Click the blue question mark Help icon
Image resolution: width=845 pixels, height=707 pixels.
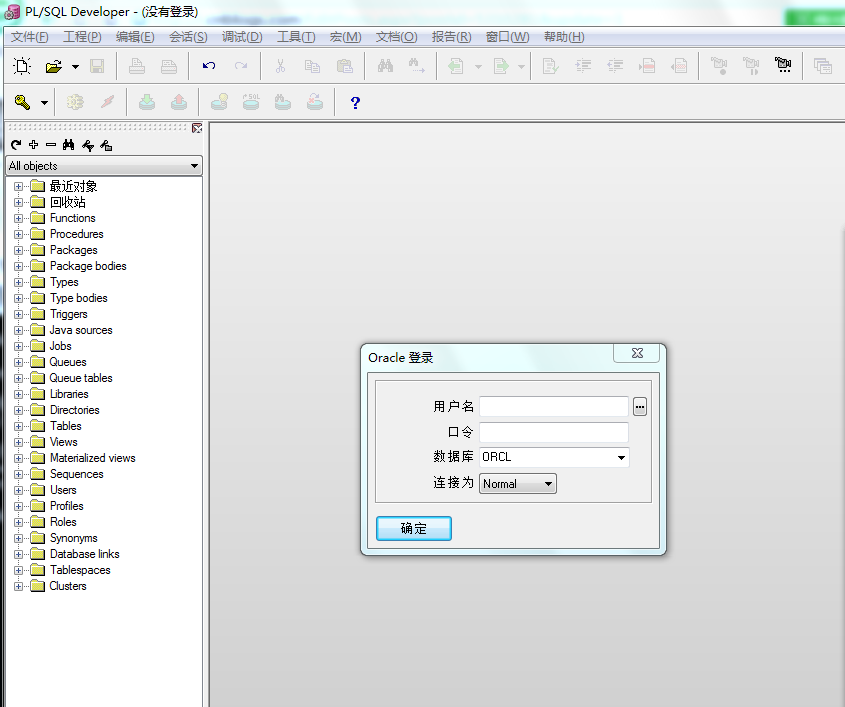[x=355, y=102]
